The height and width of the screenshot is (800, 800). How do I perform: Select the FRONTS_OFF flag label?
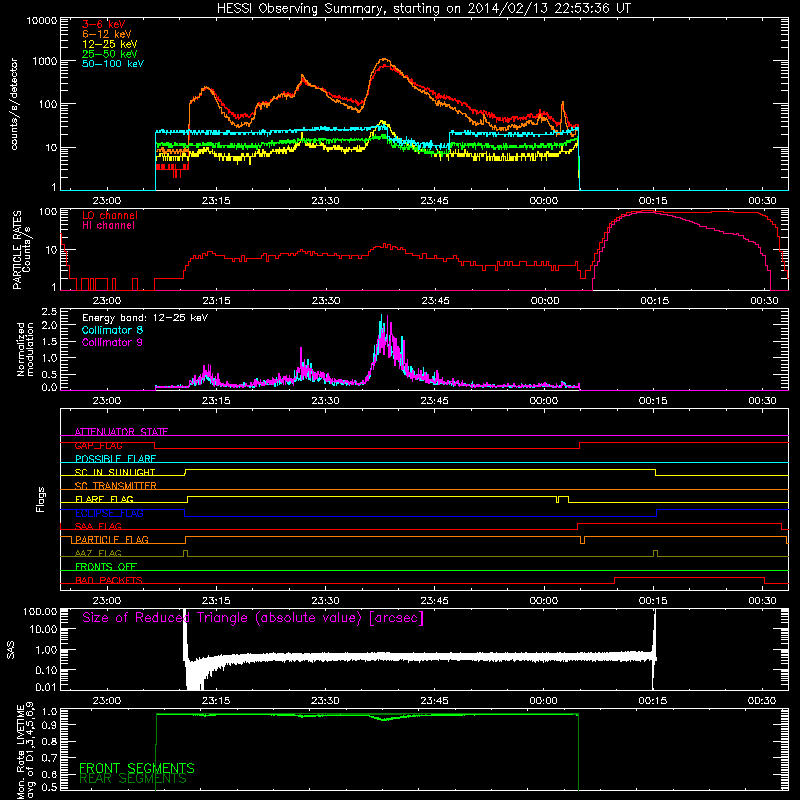click(x=106, y=567)
